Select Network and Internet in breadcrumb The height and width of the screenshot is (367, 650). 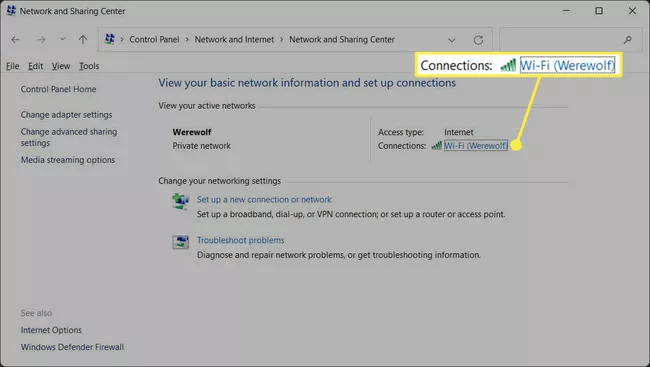tap(234, 39)
